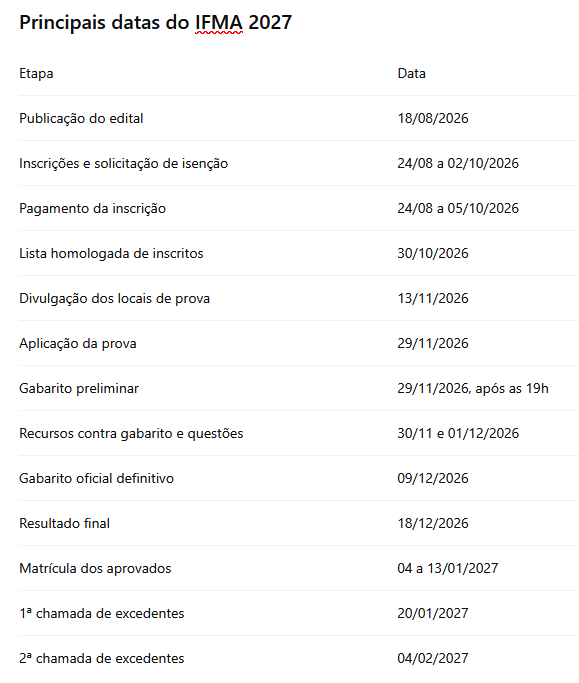Click Recursos contra gabarito e questões cell
579x683 pixels.
(131, 433)
